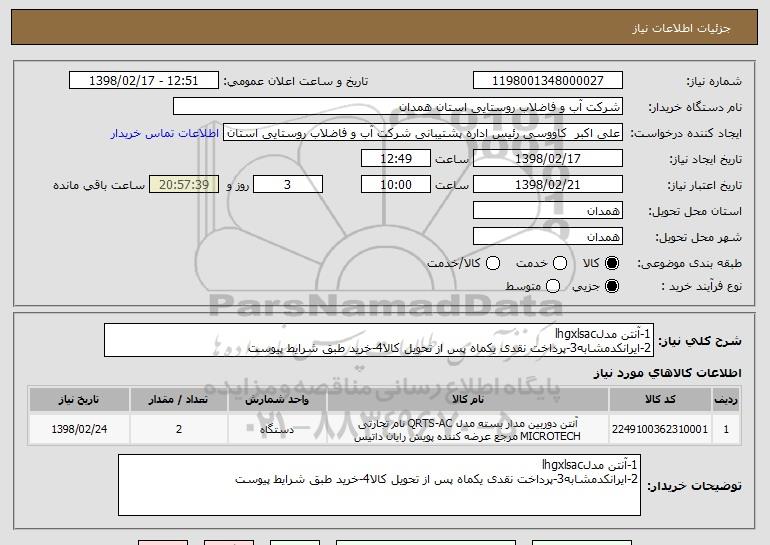Click the delivery province field همدان
Viewport: 770px width, 545px height.
click(x=548, y=211)
